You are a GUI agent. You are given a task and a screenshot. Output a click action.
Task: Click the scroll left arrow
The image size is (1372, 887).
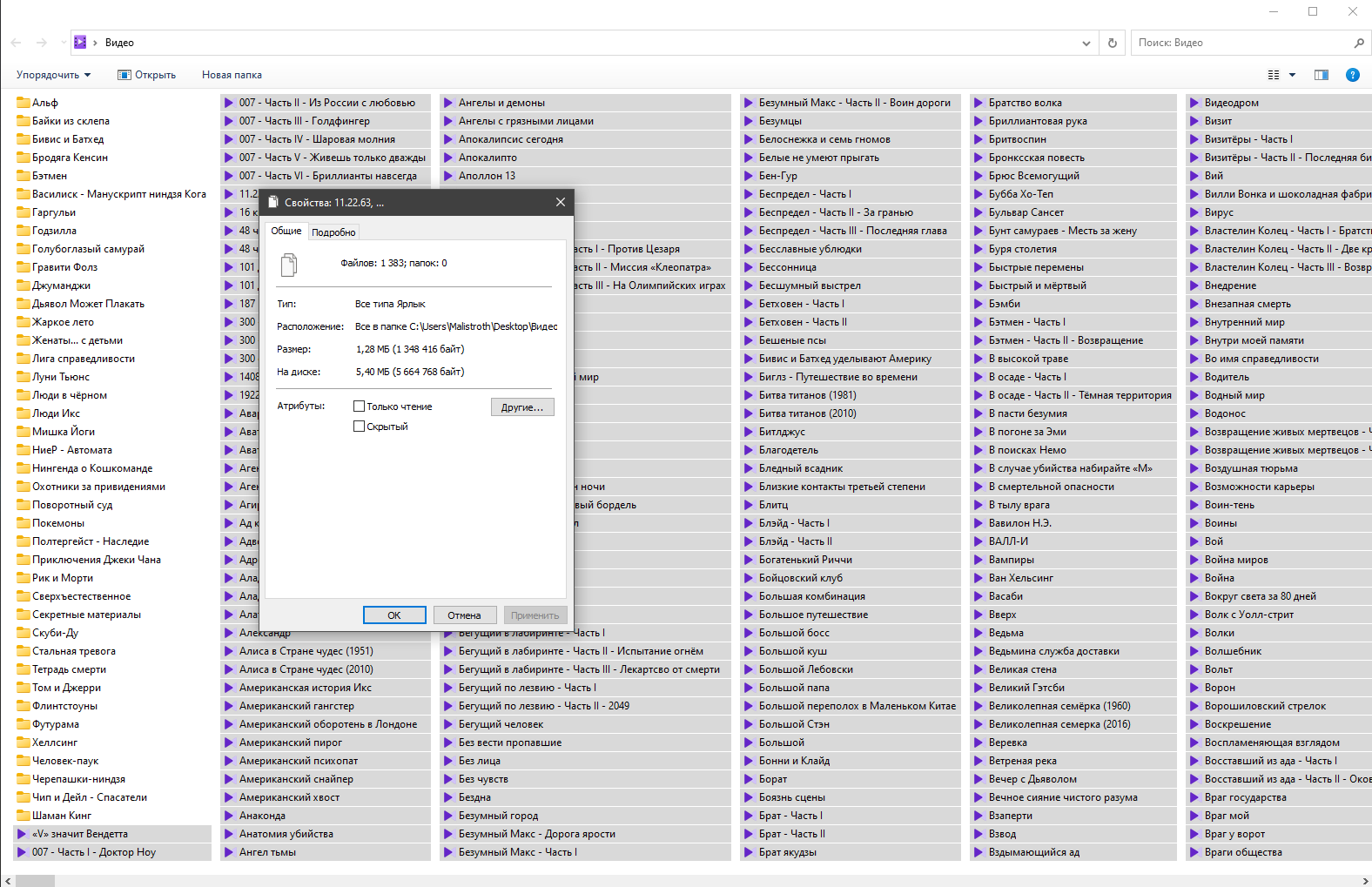[x=8, y=881]
